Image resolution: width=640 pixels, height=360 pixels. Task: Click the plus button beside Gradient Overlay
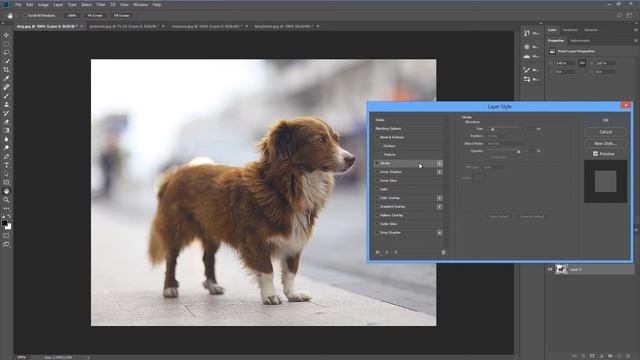[439, 207]
